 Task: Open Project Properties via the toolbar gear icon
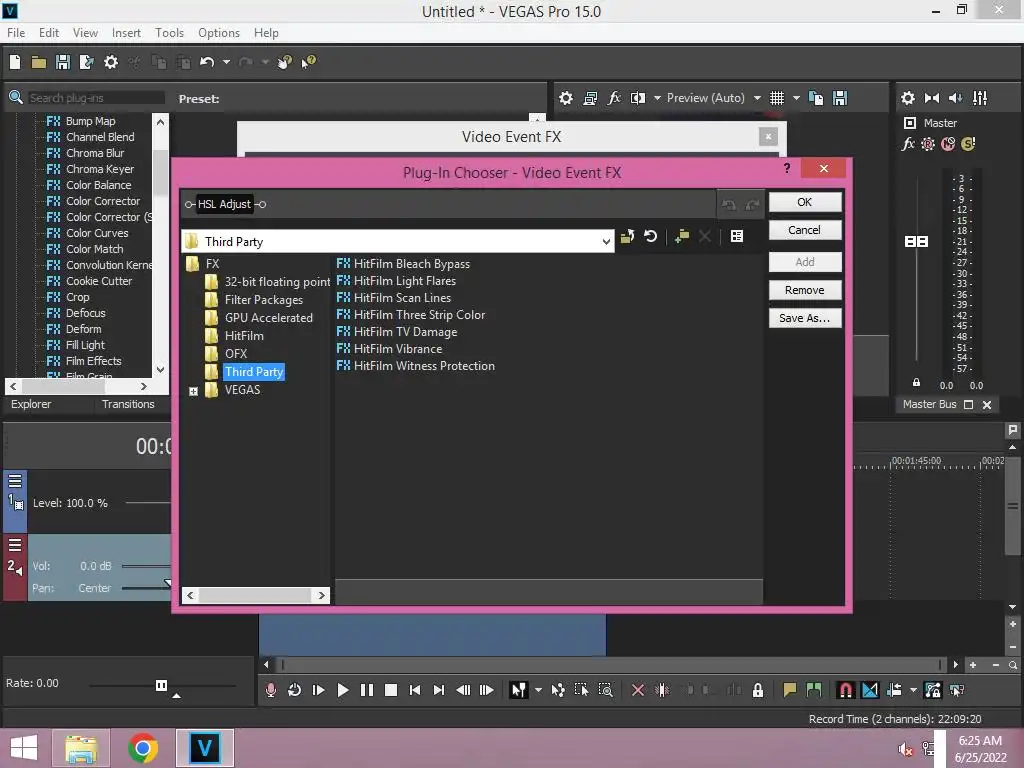111,62
